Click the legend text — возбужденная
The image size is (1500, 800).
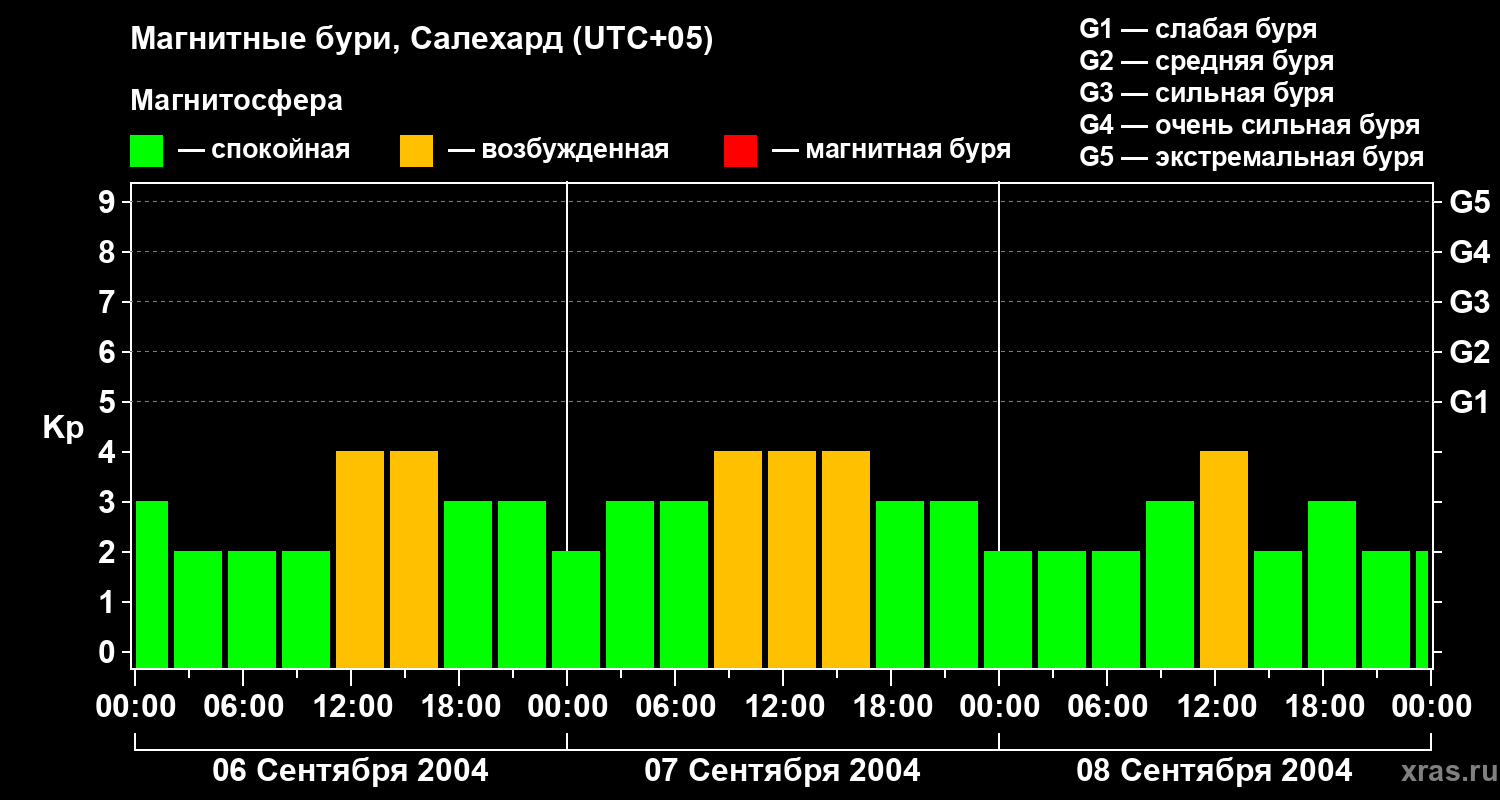pyautogui.click(x=558, y=151)
